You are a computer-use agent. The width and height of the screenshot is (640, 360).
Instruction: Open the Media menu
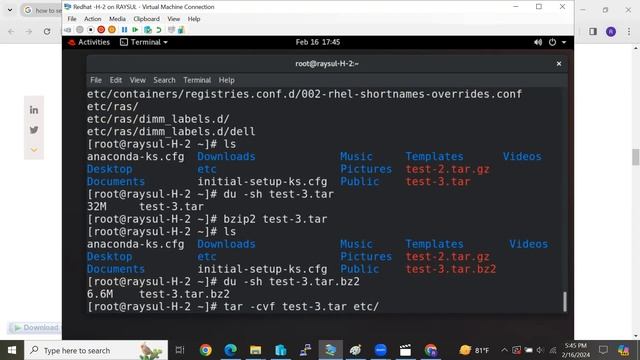pyautogui.click(x=117, y=19)
